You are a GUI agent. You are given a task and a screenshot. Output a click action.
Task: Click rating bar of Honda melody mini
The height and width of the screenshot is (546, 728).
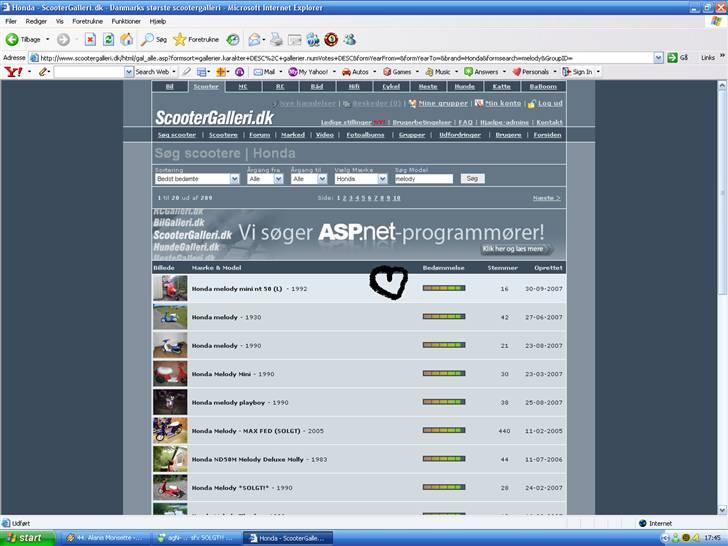444,288
